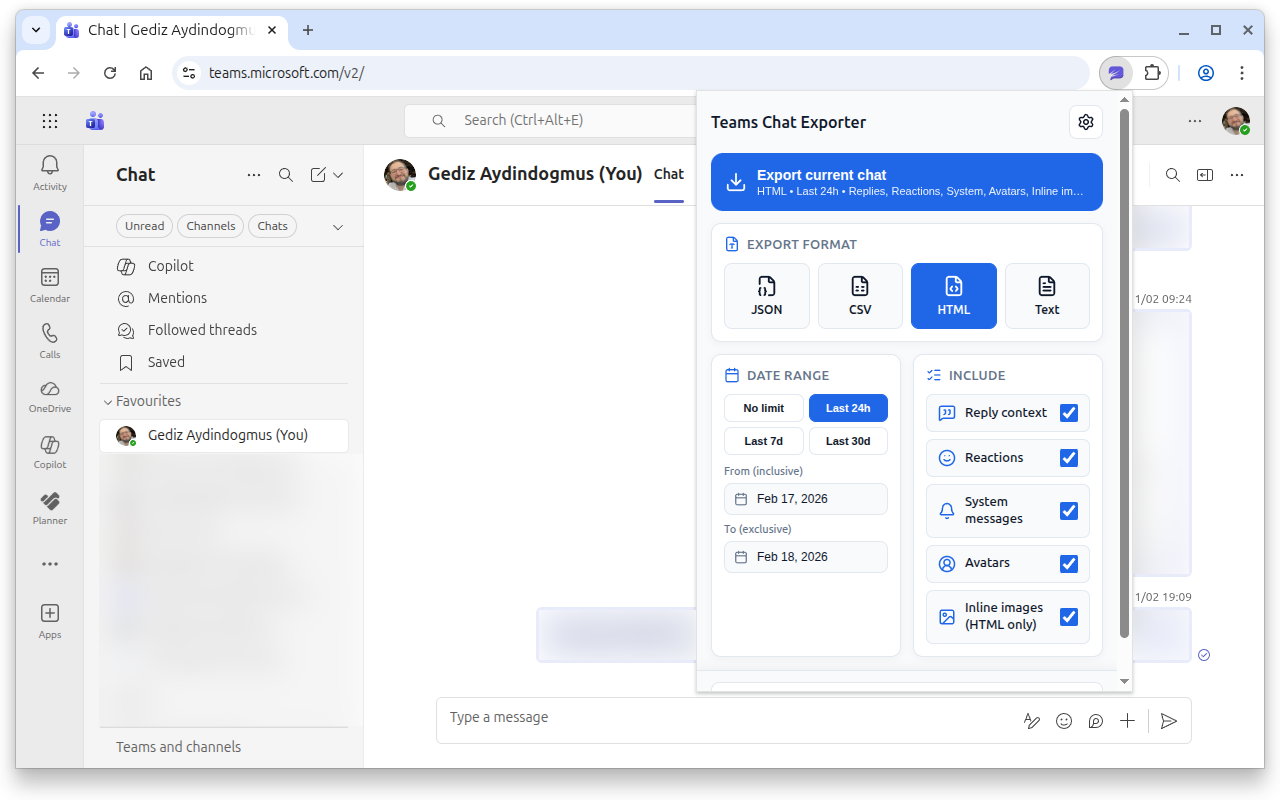This screenshot has height=800, width=1280.
Task: Expand the chat filters chevron
Action: coord(338,227)
